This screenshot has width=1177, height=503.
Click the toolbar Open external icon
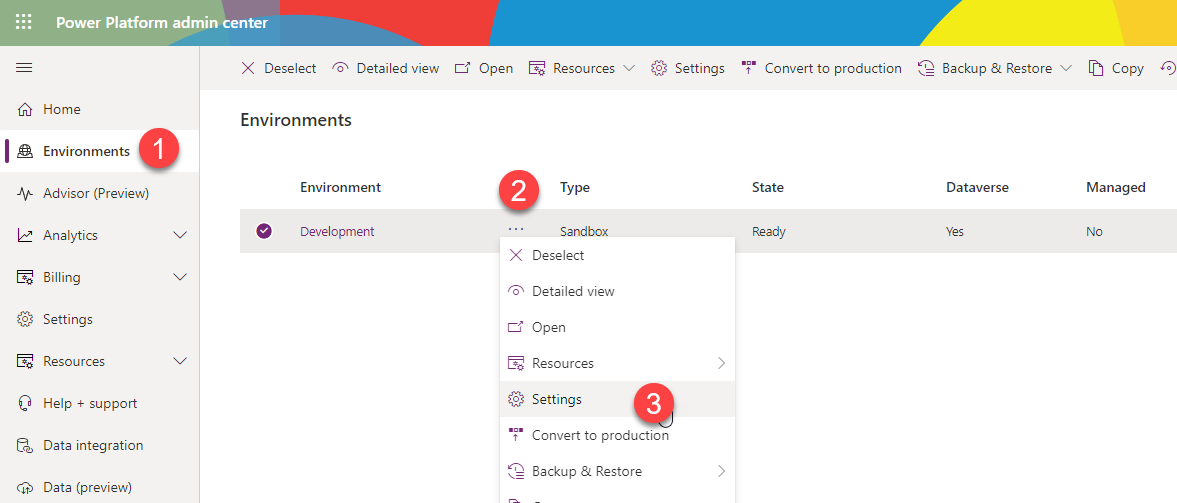[x=462, y=68]
